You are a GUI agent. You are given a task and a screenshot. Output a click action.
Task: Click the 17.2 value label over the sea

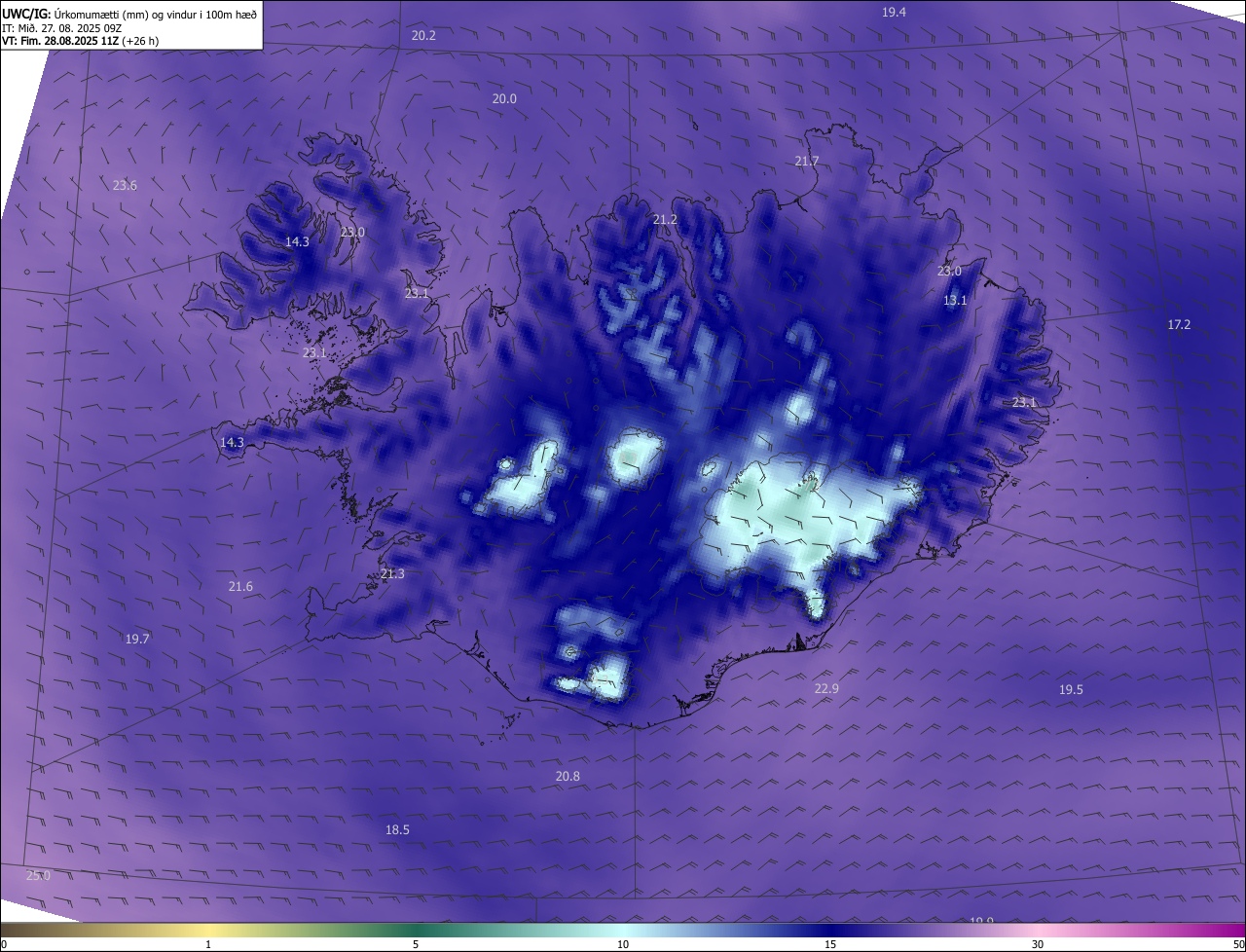1179,324
